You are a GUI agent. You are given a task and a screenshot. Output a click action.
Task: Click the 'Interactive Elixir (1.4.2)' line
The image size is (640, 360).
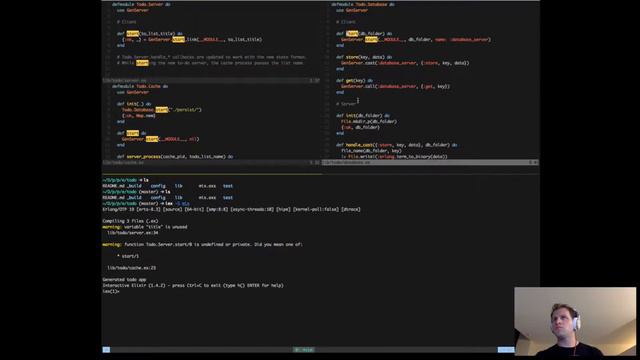[193, 285]
